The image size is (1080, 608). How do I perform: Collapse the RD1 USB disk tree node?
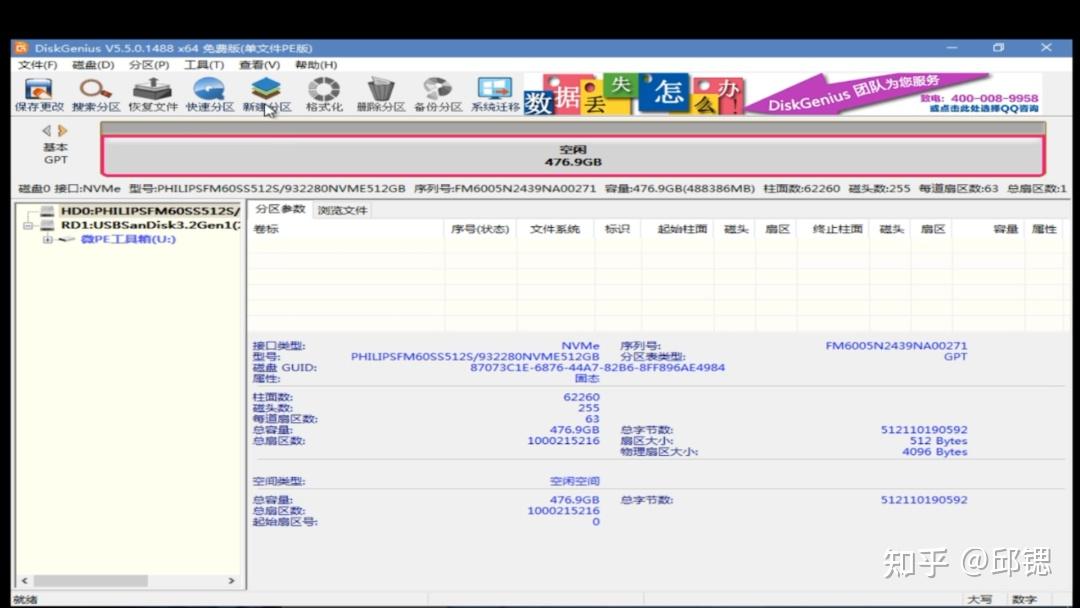[28, 225]
